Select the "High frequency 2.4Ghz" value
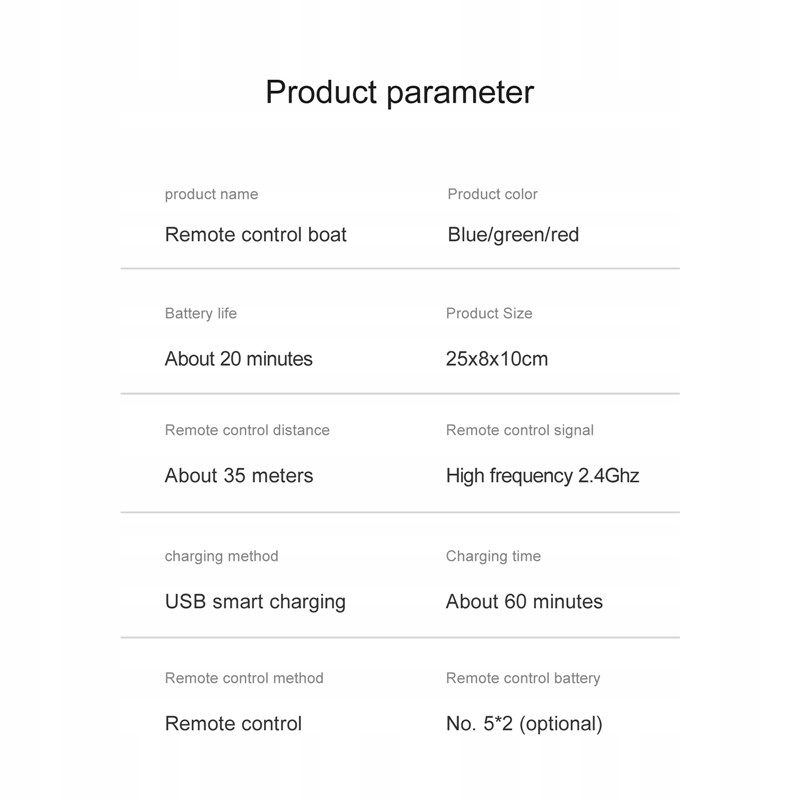This screenshot has height=800, width=800. click(x=542, y=475)
